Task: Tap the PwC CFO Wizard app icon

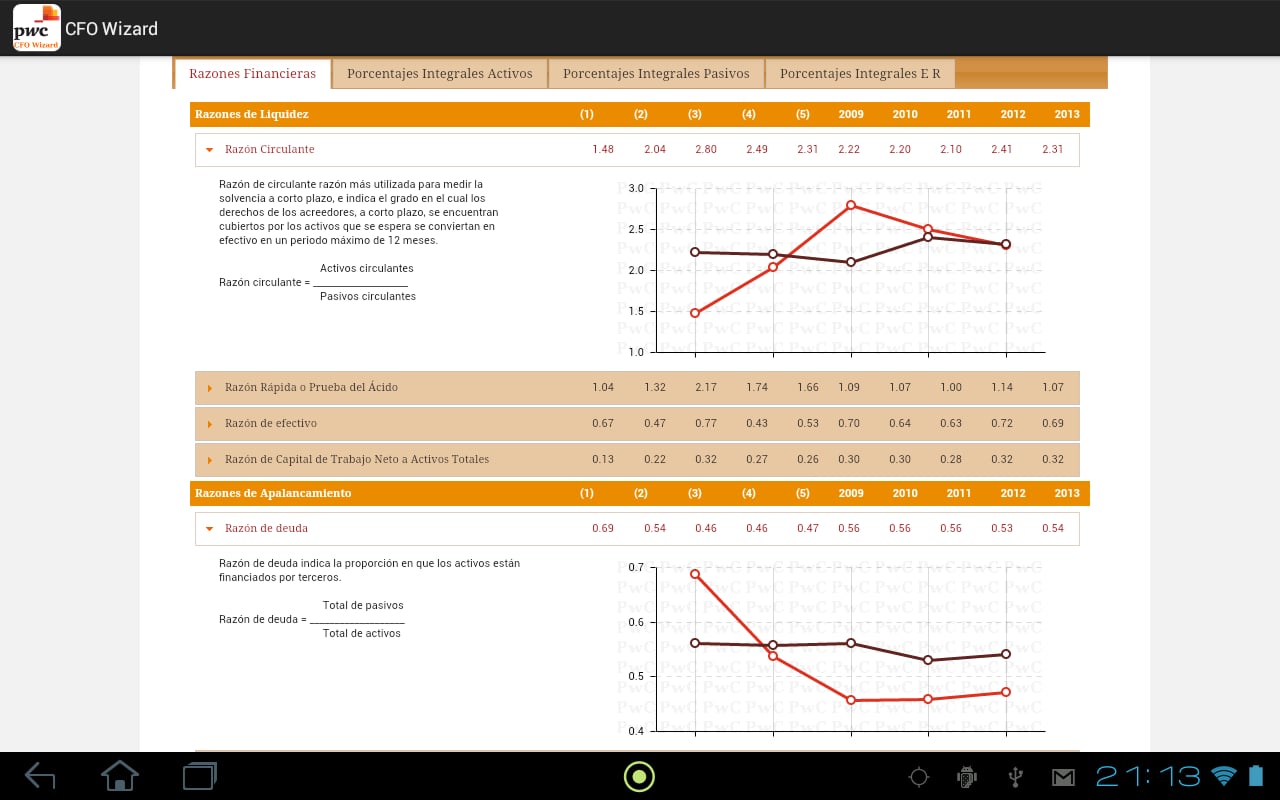Action: tap(36, 28)
